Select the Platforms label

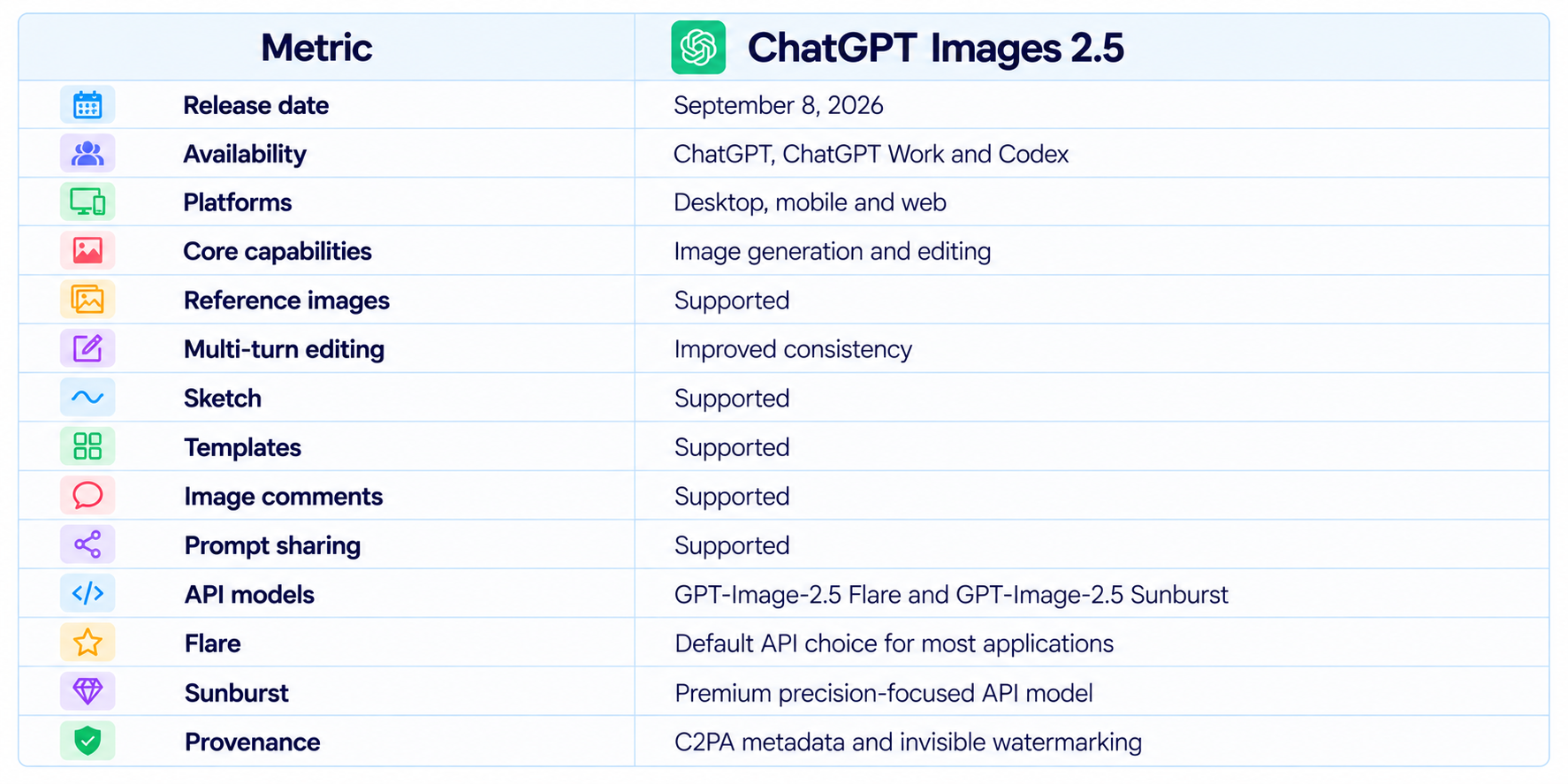coord(238,203)
